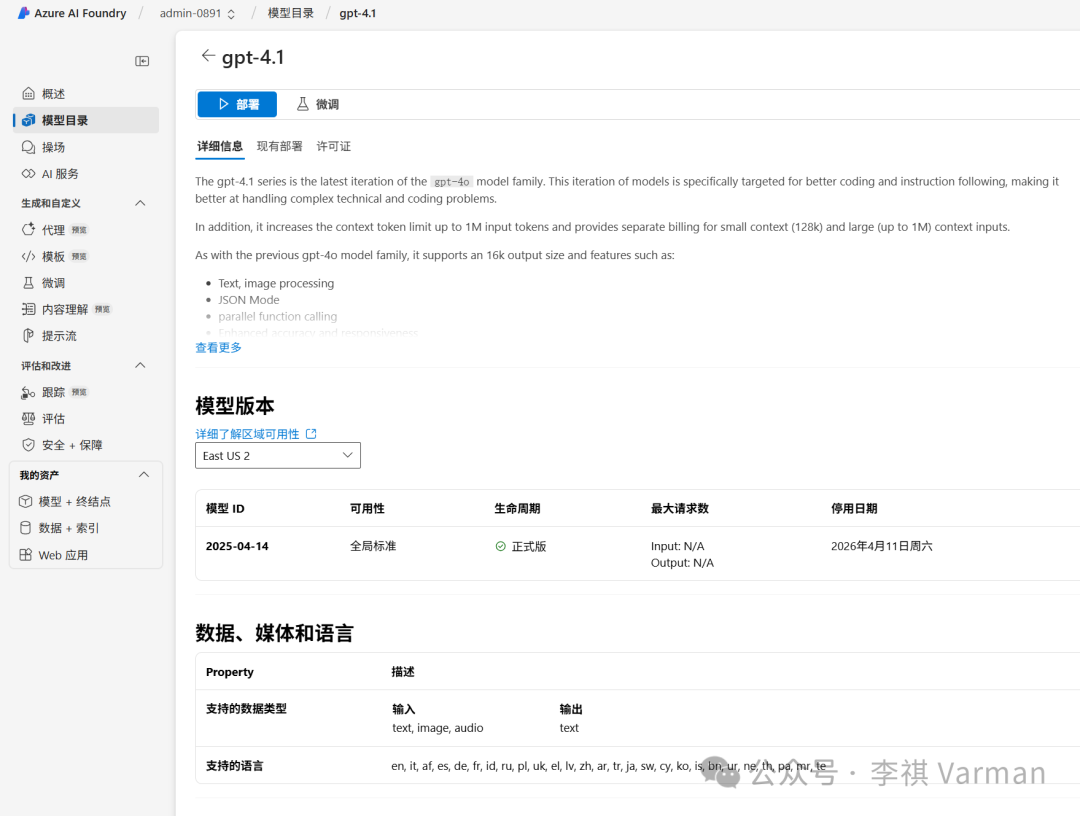Click 模型目录 in the breadcrumb
Viewport: 1080px width, 816px height.
click(291, 13)
